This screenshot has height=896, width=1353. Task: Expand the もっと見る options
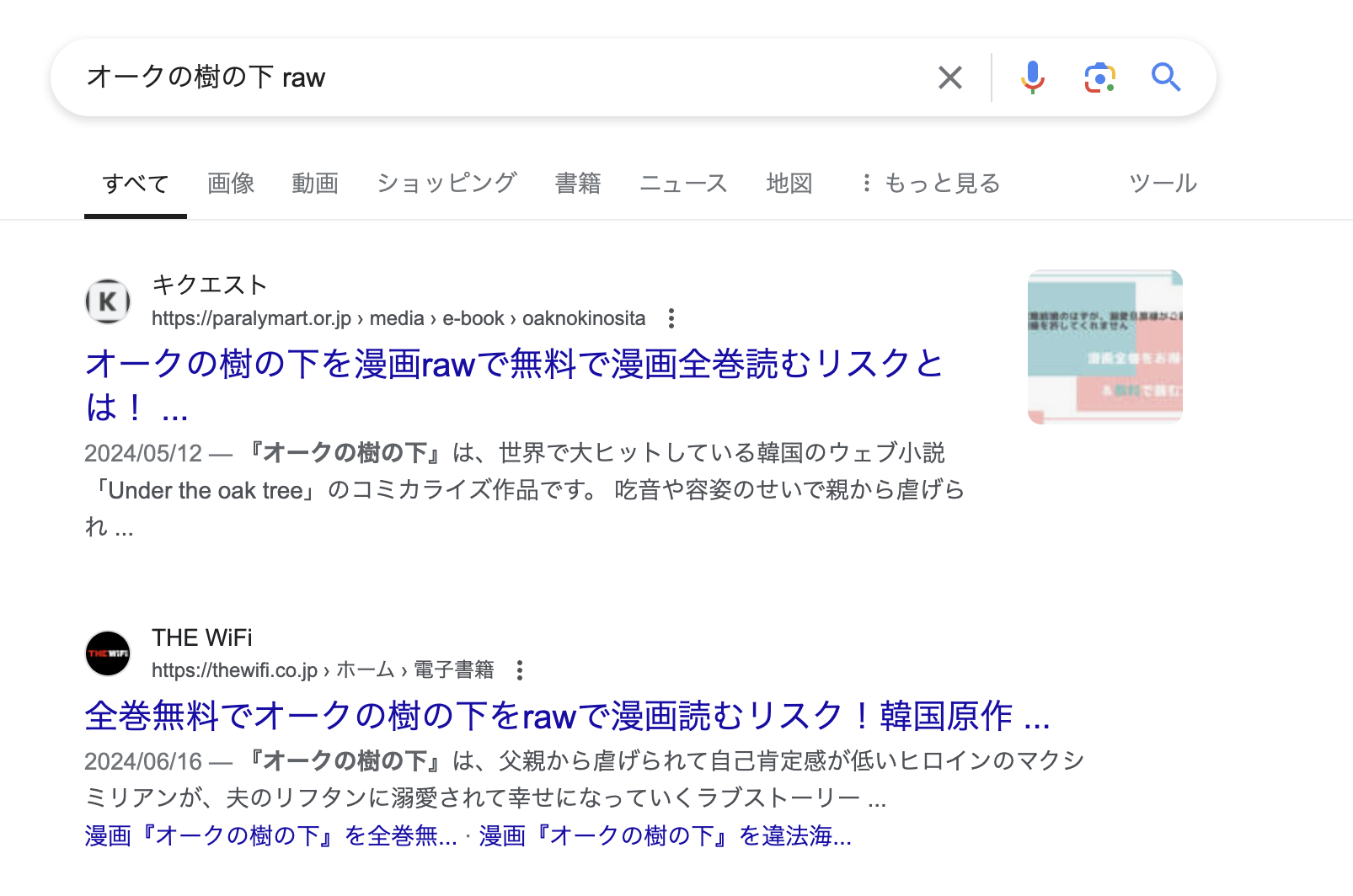(x=941, y=184)
